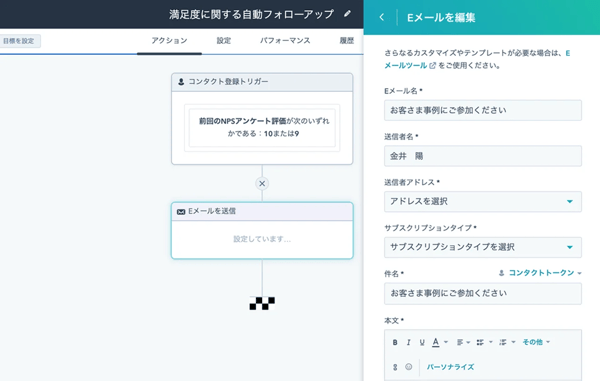Focus the 送信者名 input field
Image resolution: width=600 pixels, height=381 pixels.
click(483, 156)
